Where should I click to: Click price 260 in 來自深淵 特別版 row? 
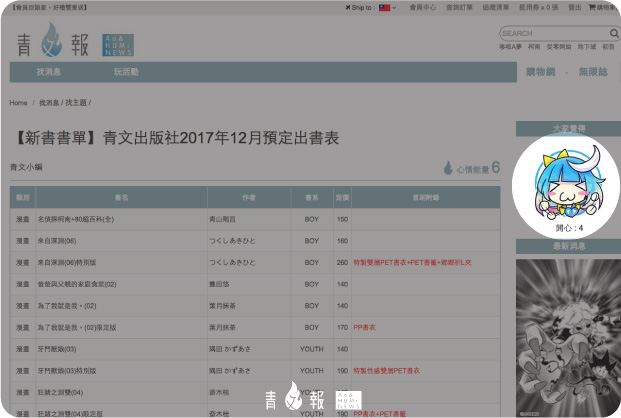(x=342, y=262)
